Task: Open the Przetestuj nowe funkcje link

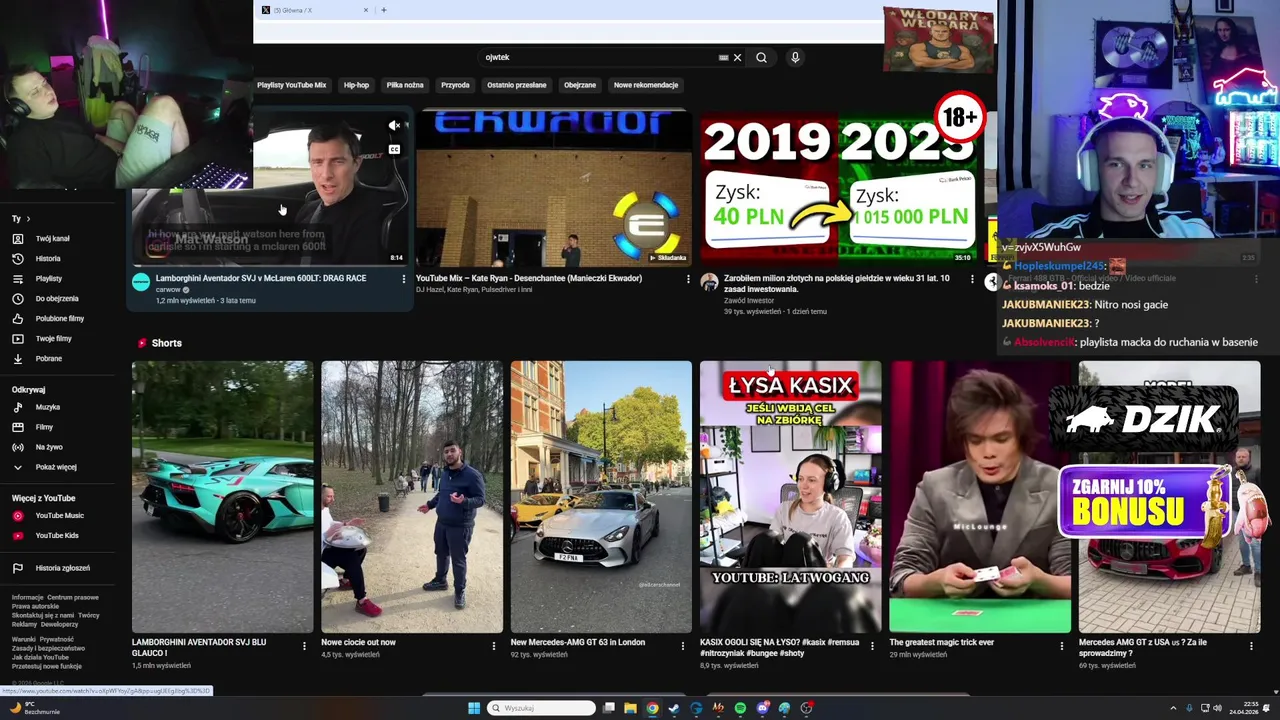Action: [47, 666]
